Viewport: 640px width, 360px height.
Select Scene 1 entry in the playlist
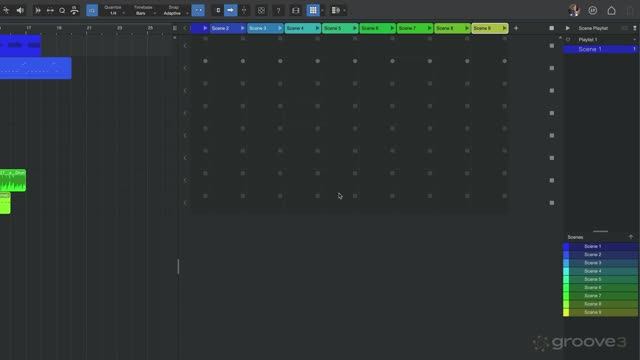tap(600, 49)
